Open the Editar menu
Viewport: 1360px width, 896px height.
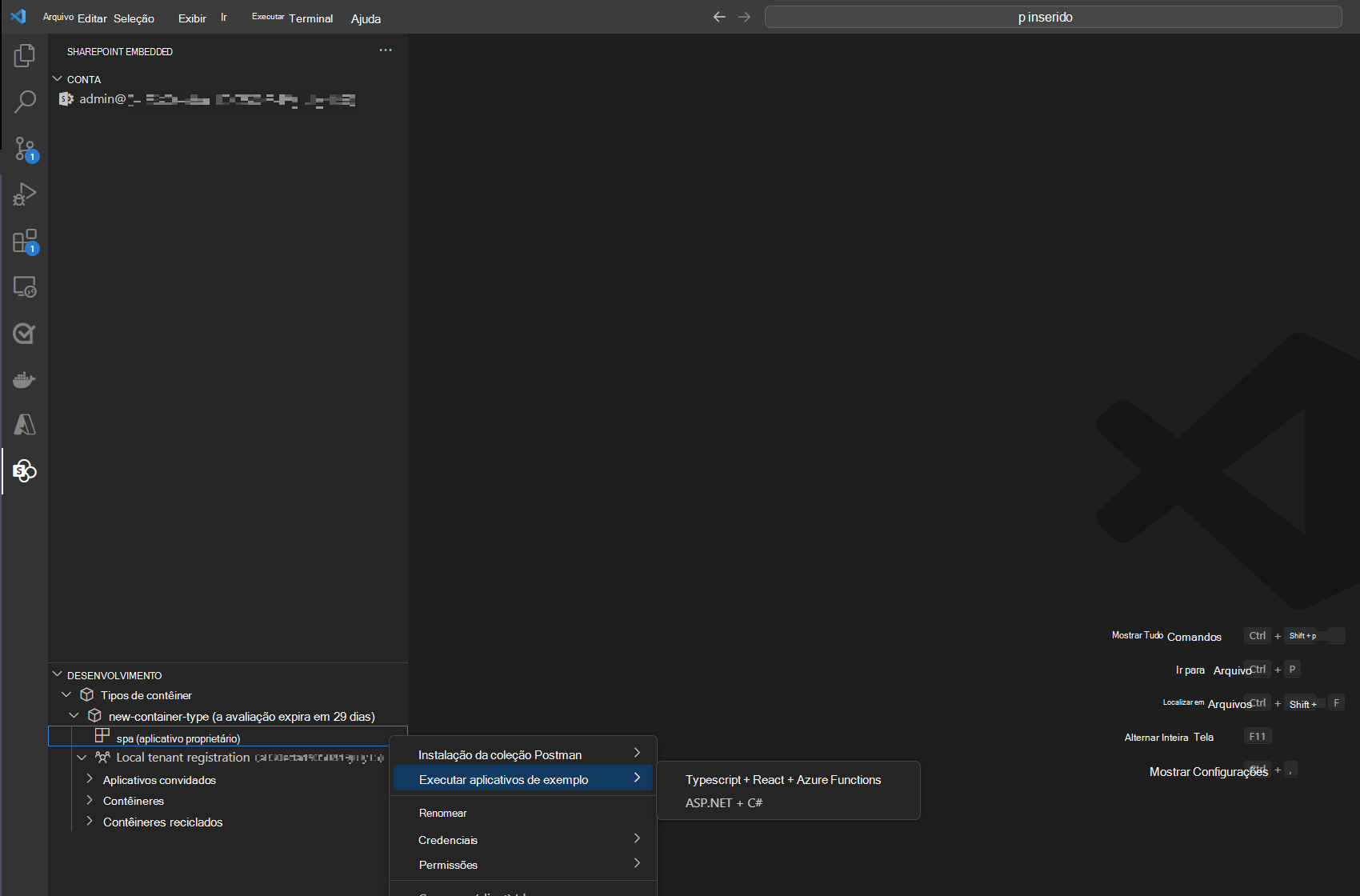(x=92, y=18)
